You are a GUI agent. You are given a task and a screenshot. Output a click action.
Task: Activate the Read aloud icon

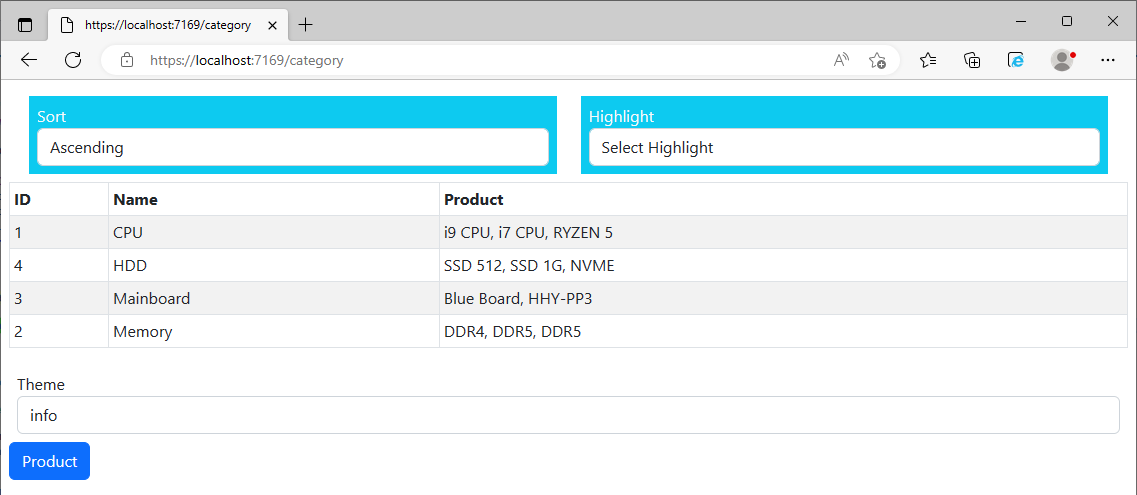point(841,60)
